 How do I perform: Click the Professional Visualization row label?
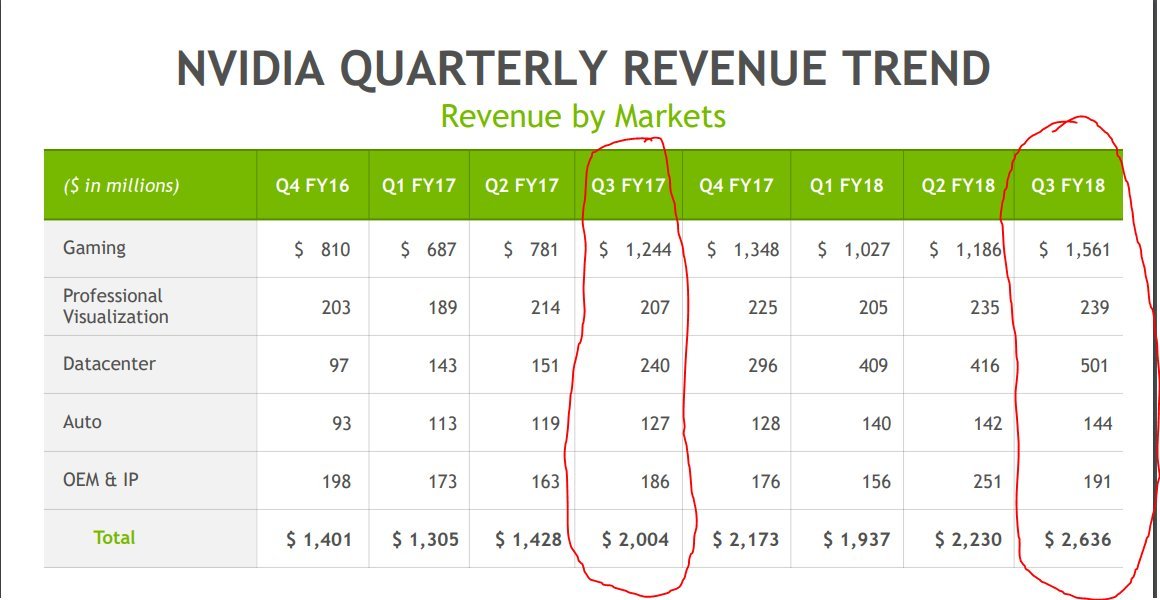pos(115,306)
